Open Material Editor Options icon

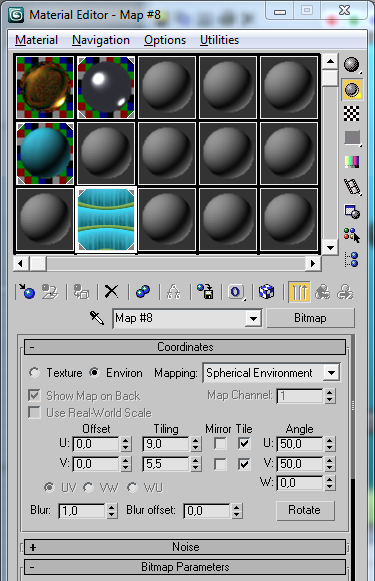click(x=352, y=211)
